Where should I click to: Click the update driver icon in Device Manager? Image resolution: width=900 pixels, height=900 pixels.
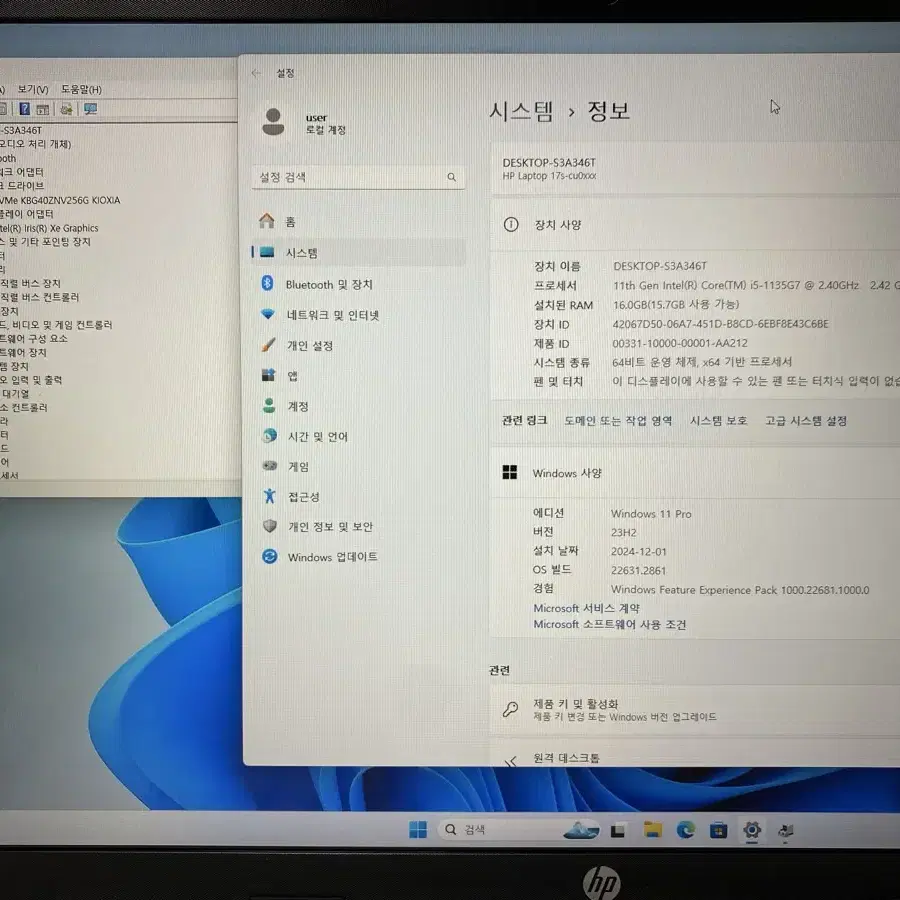click(66, 109)
